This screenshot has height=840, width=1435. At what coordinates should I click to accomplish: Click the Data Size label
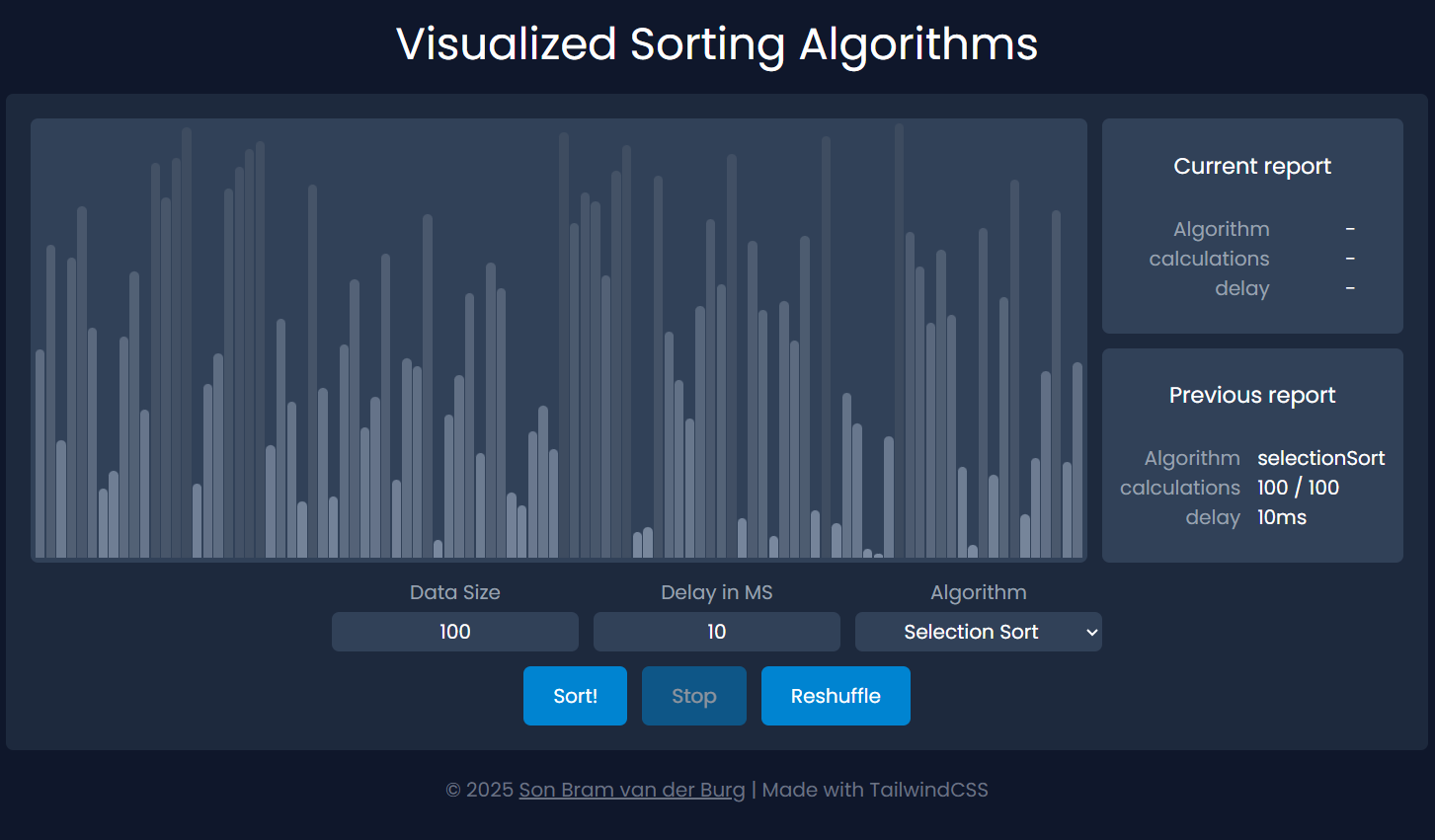coord(454,592)
